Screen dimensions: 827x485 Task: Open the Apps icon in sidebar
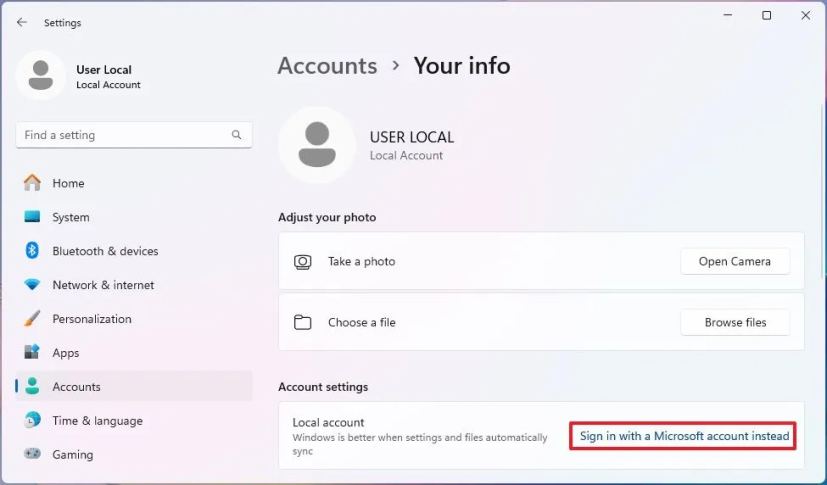(32, 353)
